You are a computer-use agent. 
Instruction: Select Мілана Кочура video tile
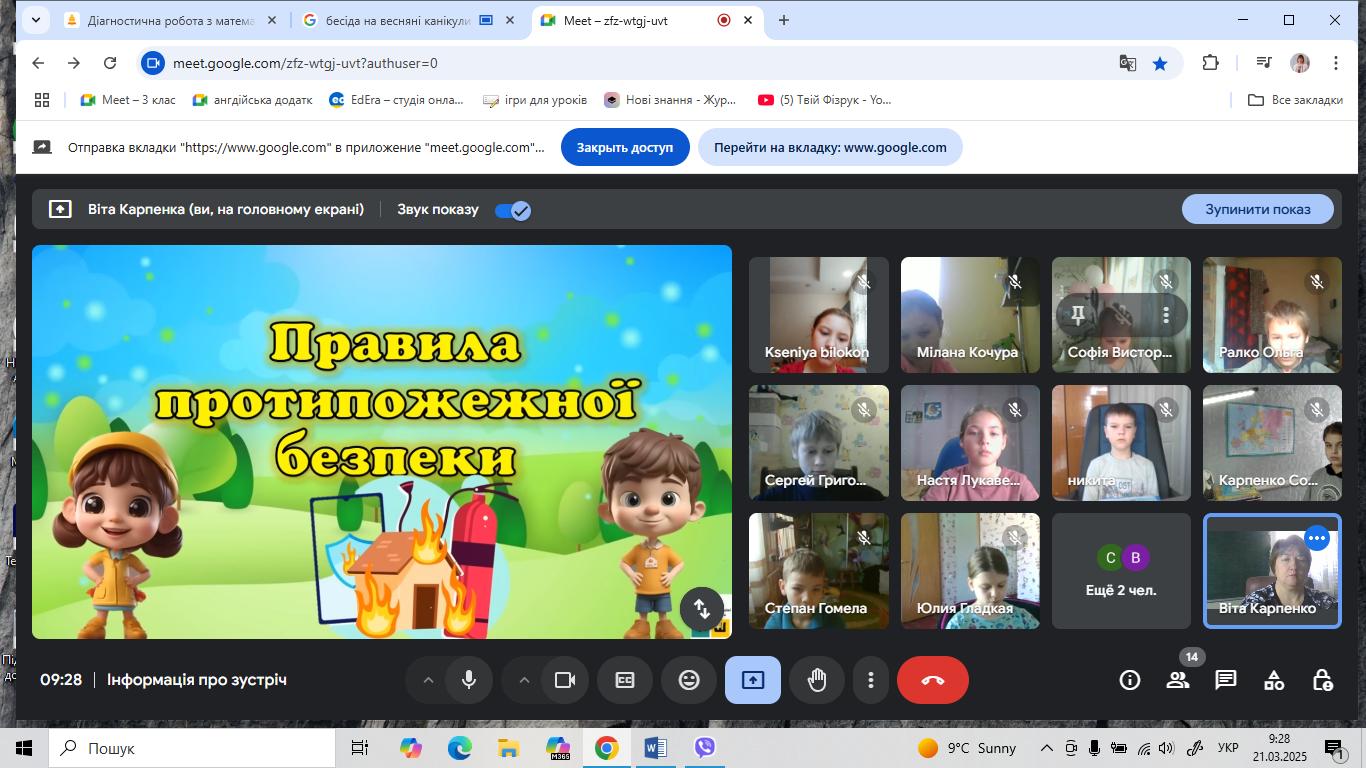click(x=970, y=315)
